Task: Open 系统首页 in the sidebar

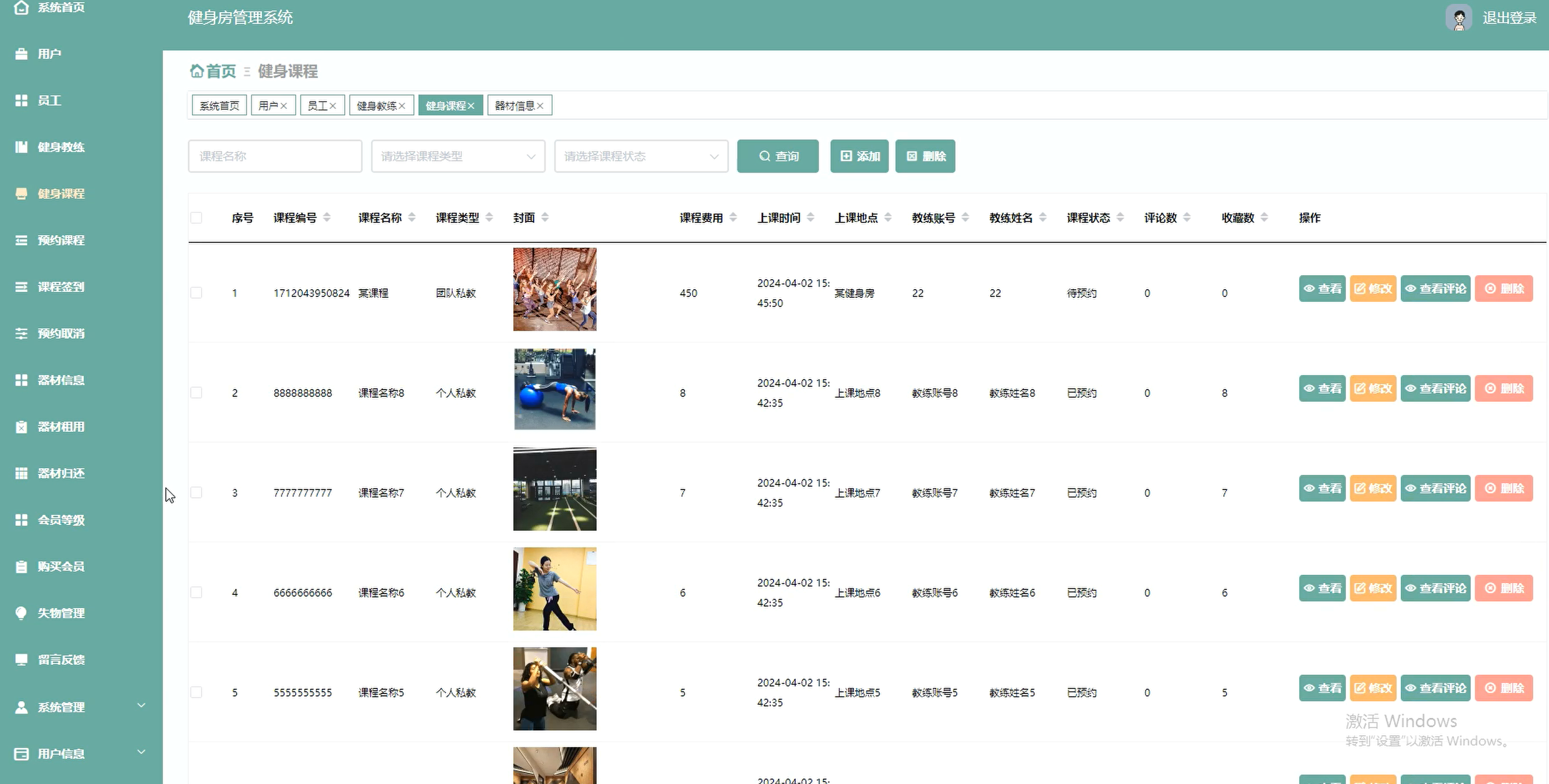Action: 60,7
